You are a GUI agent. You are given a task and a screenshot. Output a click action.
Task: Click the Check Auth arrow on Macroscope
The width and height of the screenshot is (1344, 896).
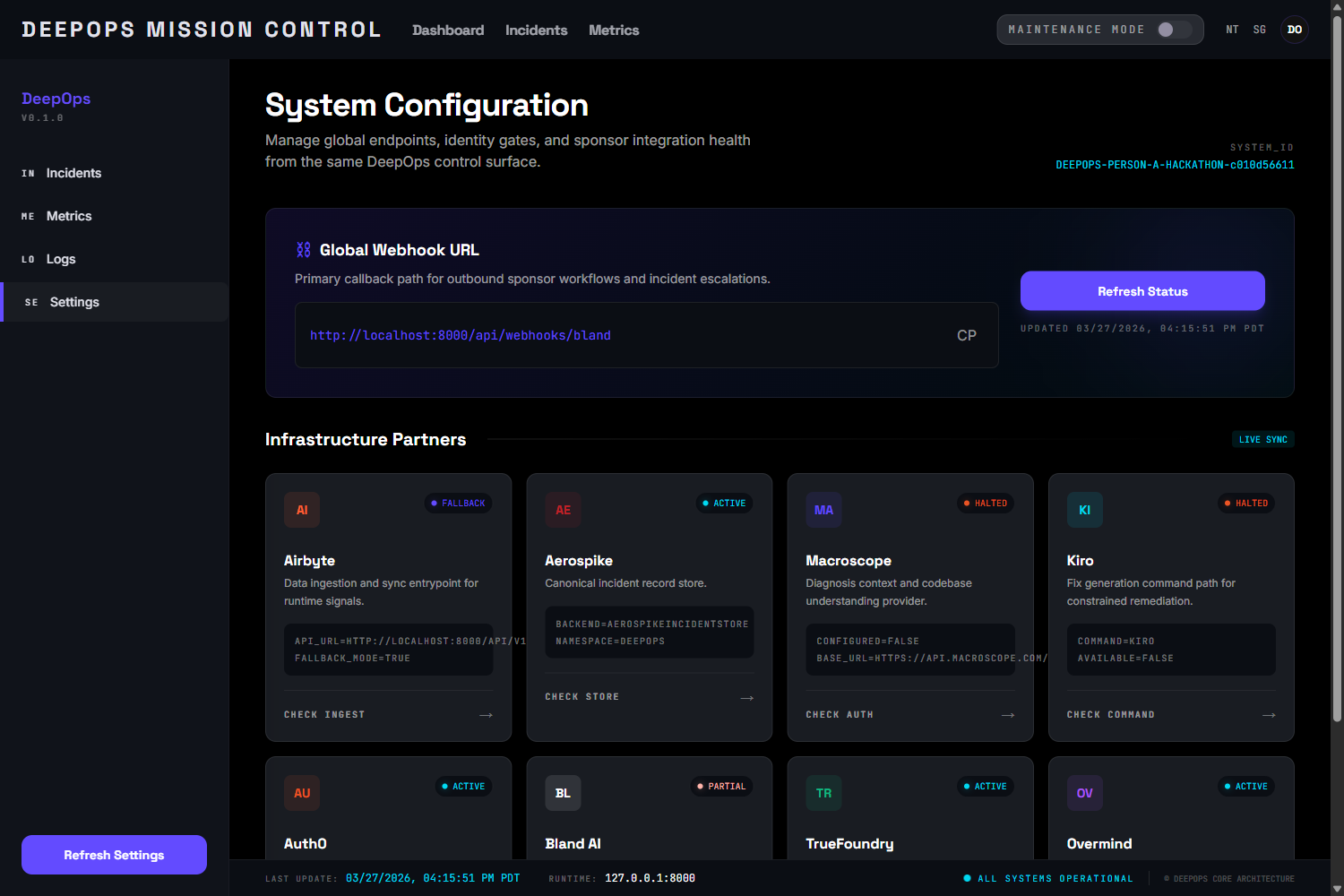click(x=1007, y=715)
